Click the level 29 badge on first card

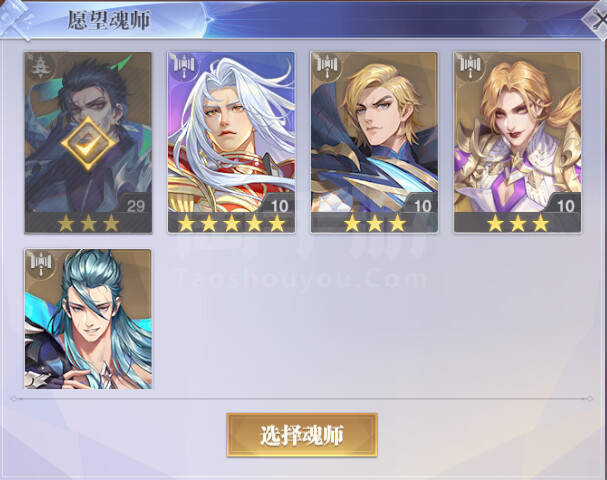[135, 205]
